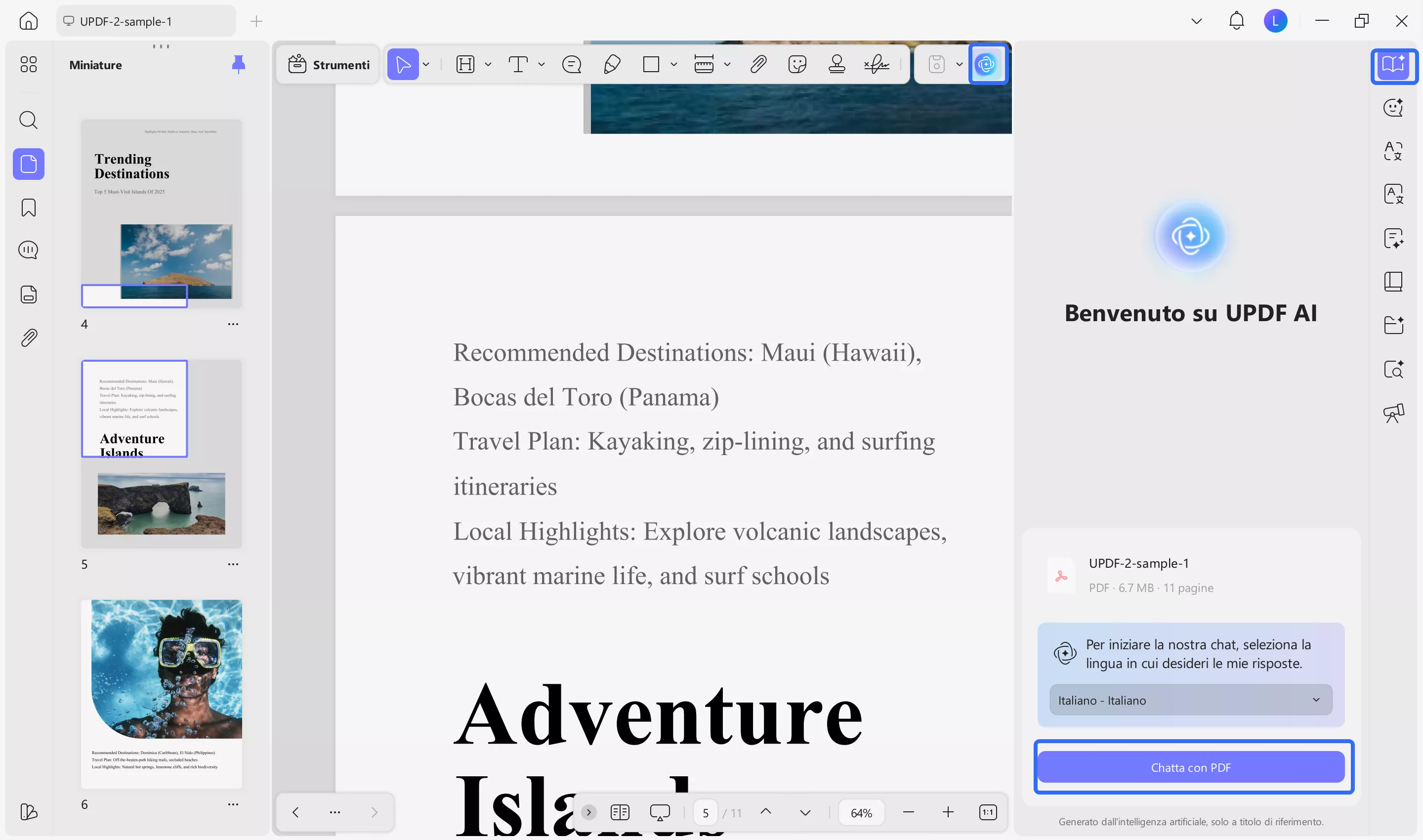Select the Comment tool in the toolbar

click(x=572, y=64)
